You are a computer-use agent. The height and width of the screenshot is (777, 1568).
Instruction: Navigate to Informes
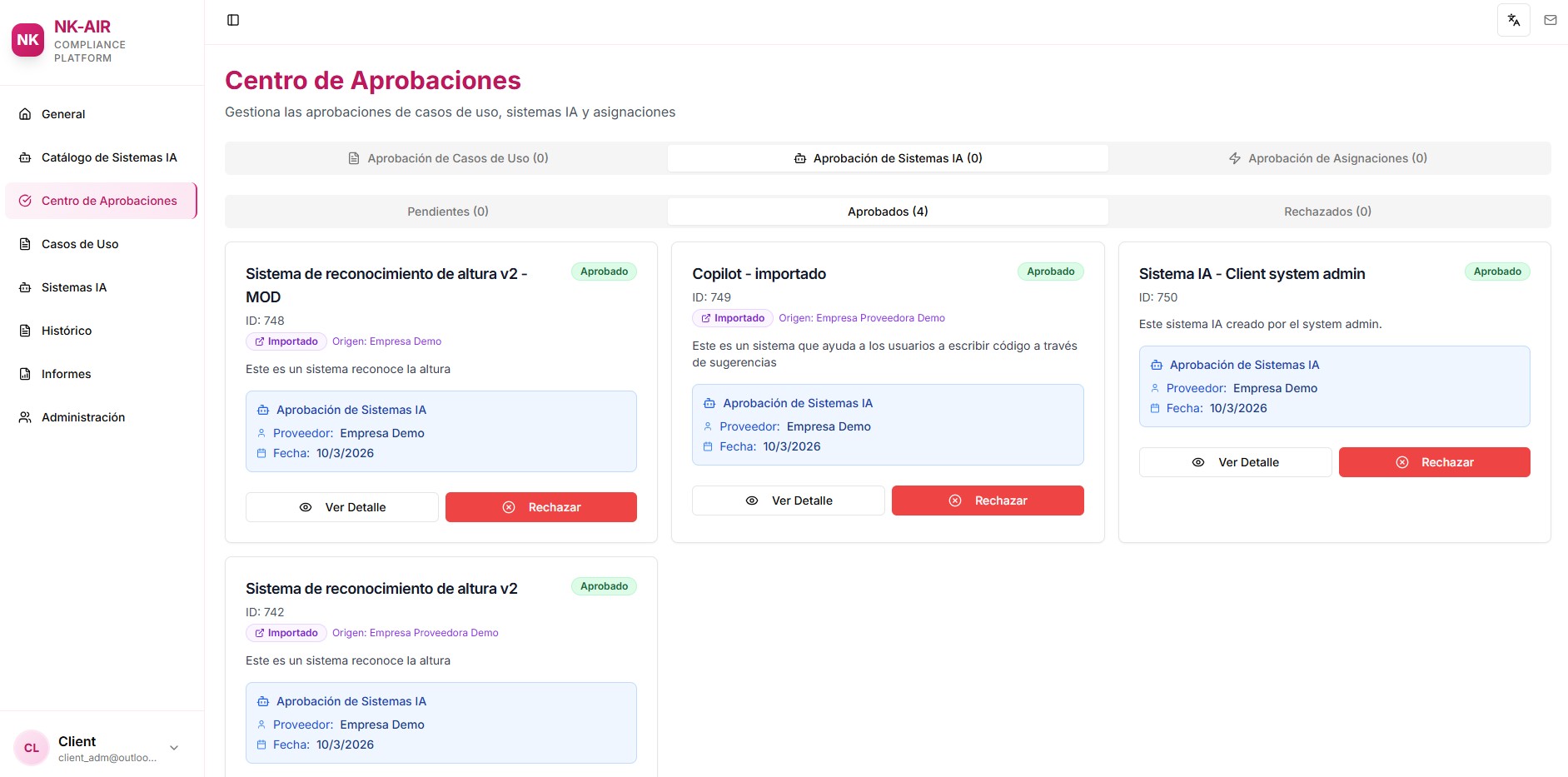(101, 374)
